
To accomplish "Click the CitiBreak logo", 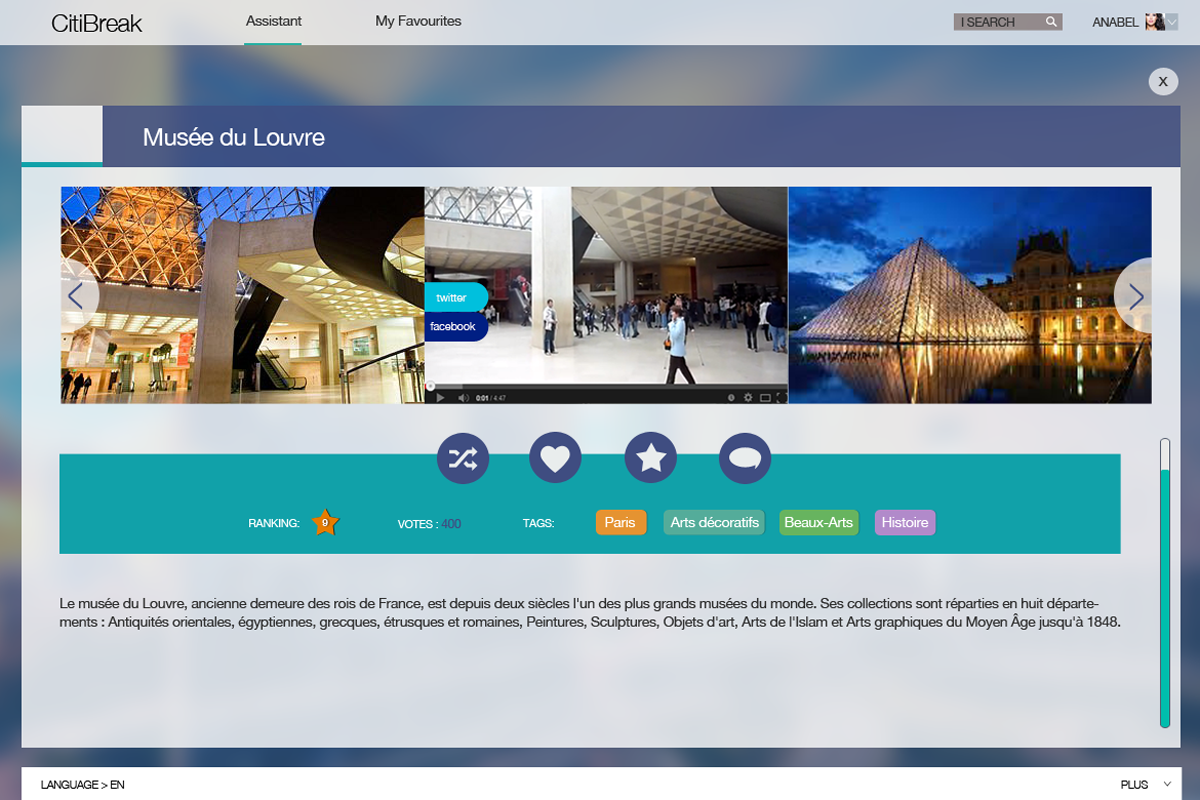I will click(97, 23).
